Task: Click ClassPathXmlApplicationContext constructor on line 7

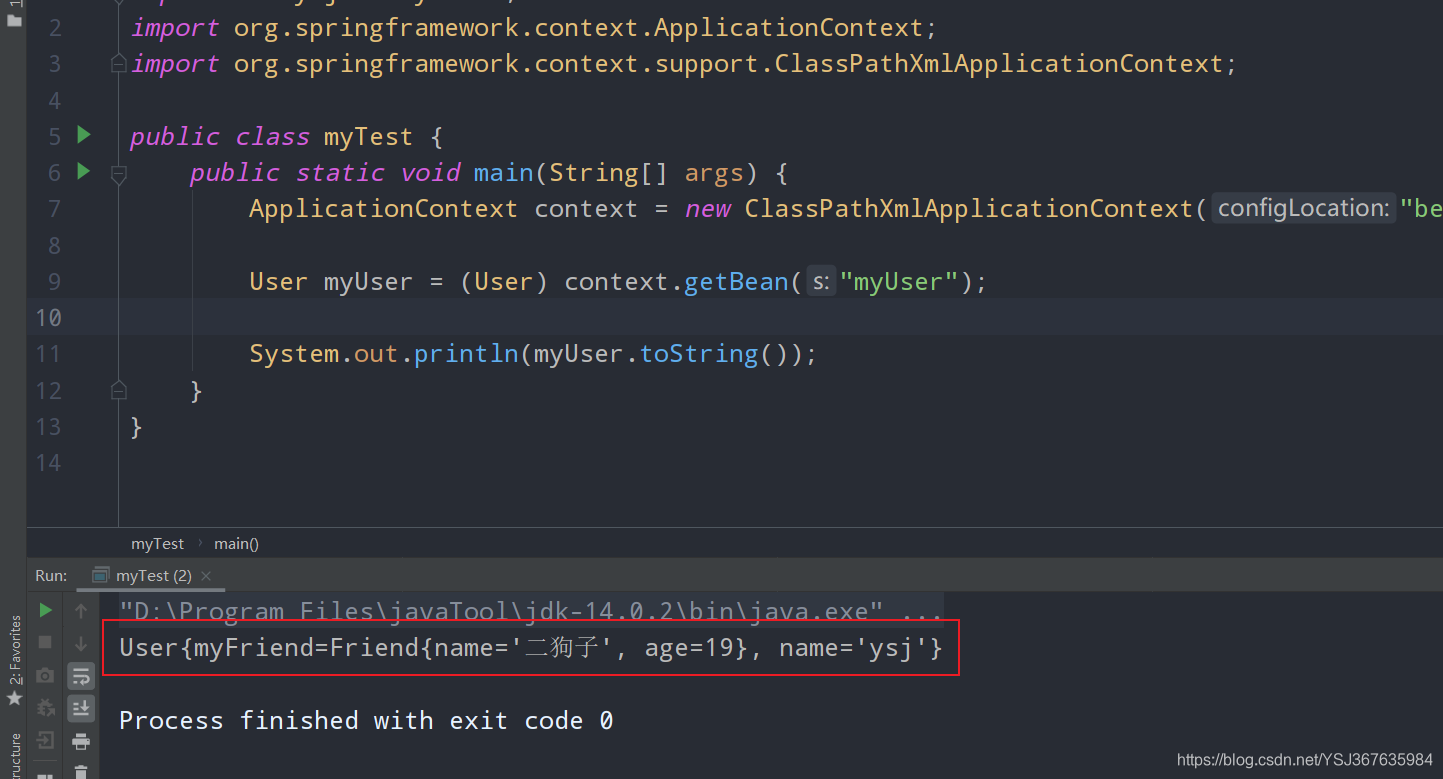Action: [x=969, y=209]
